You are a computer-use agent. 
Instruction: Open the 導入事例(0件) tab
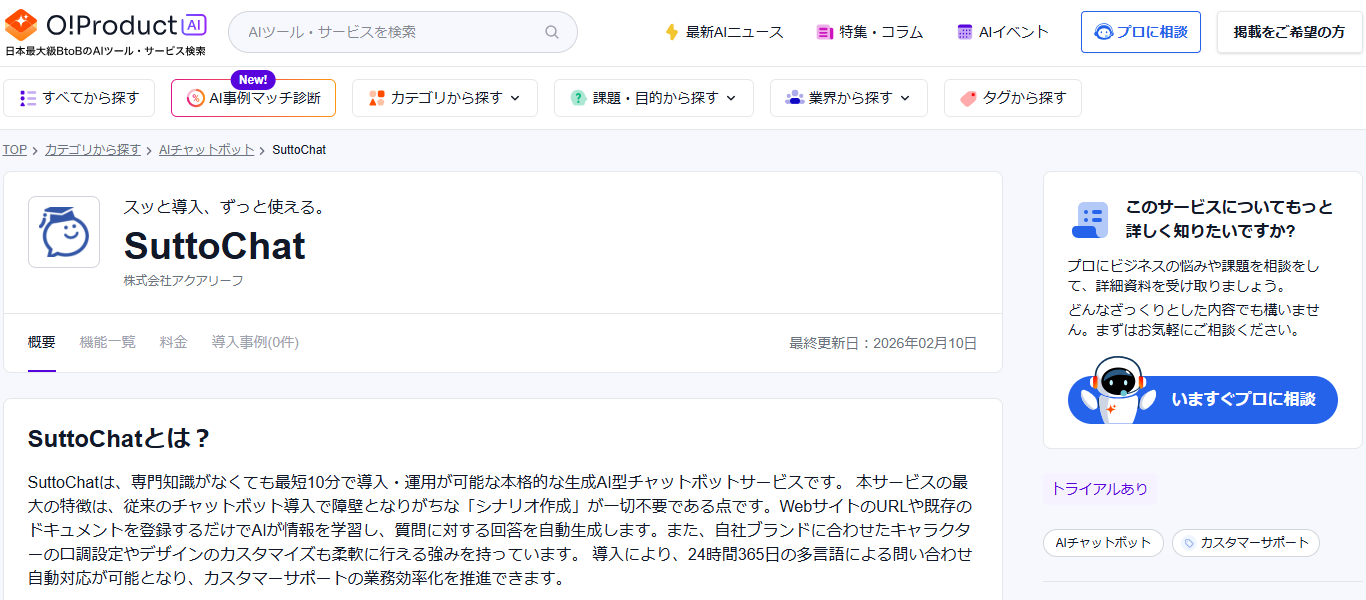click(255, 342)
